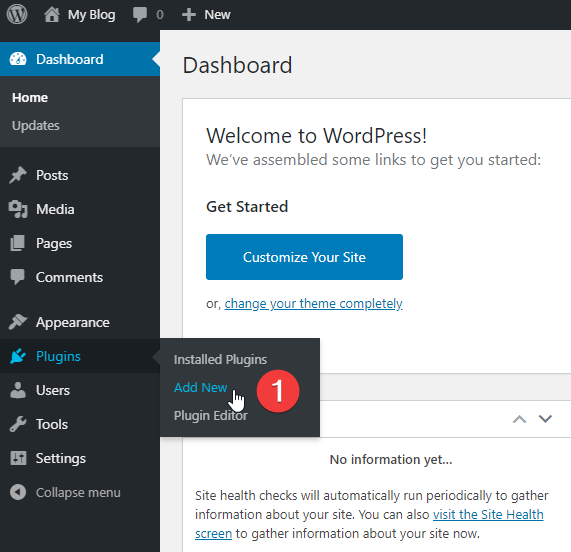Go to Updates under Dashboard

coord(36,125)
